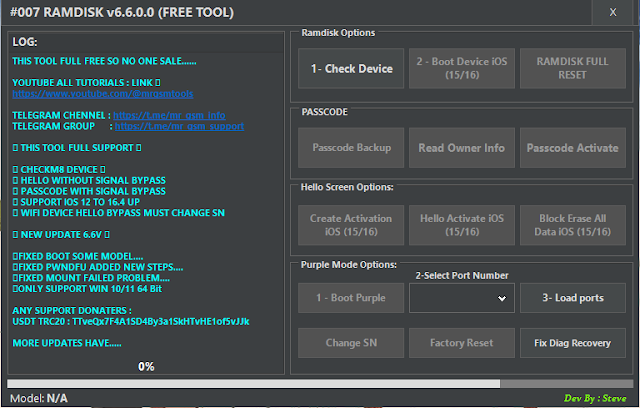Click the 1- Check Device button
The height and width of the screenshot is (408, 640).
(x=351, y=69)
